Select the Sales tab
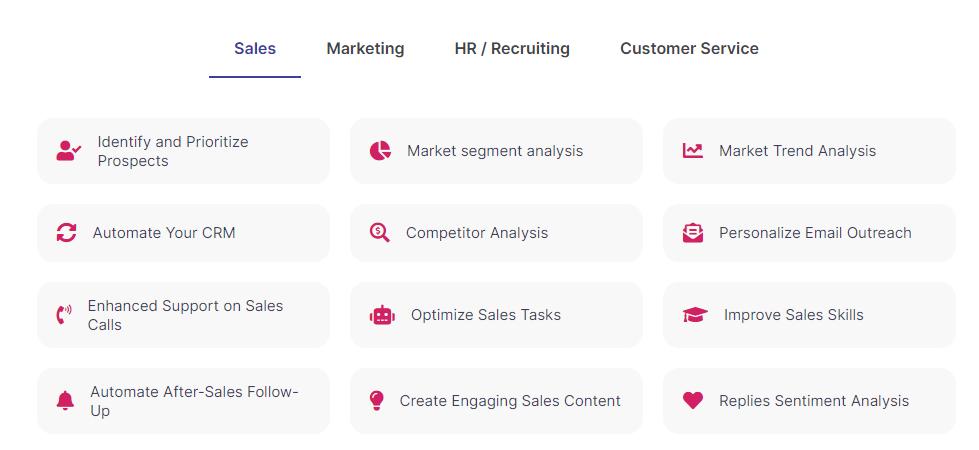This screenshot has height=450, width=979. pos(255,48)
